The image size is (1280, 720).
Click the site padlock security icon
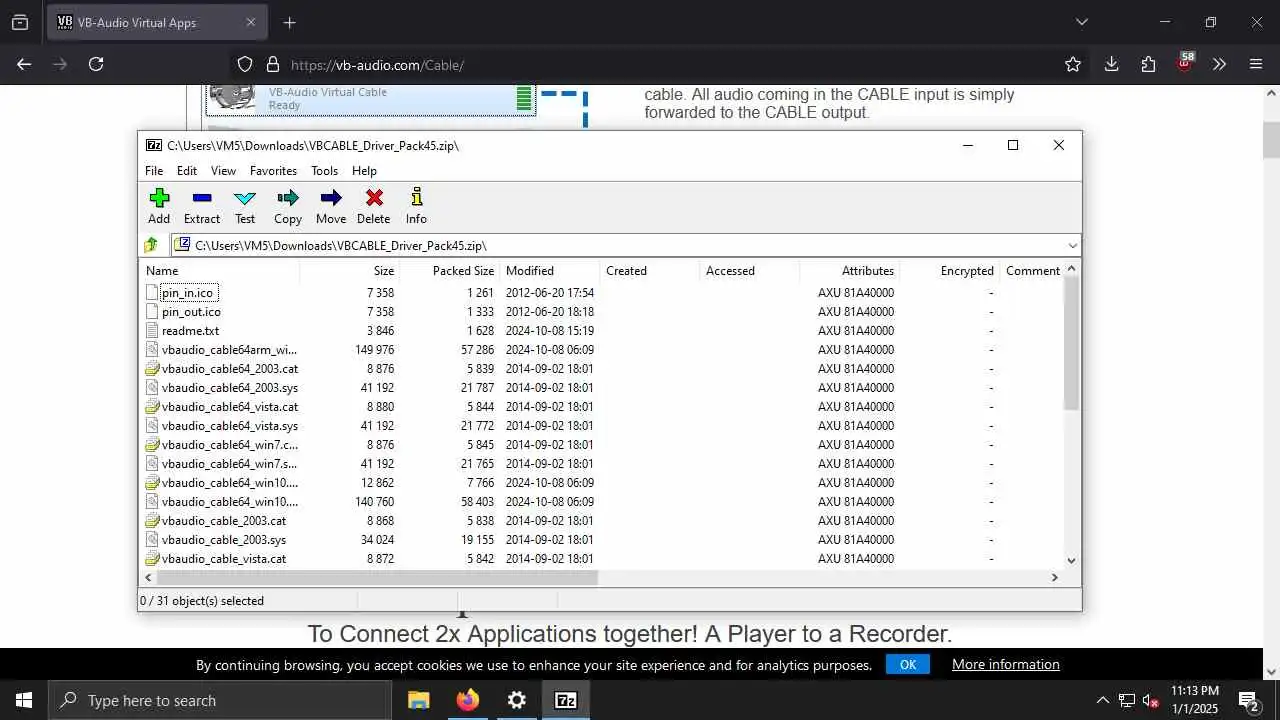tap(272, 65)
